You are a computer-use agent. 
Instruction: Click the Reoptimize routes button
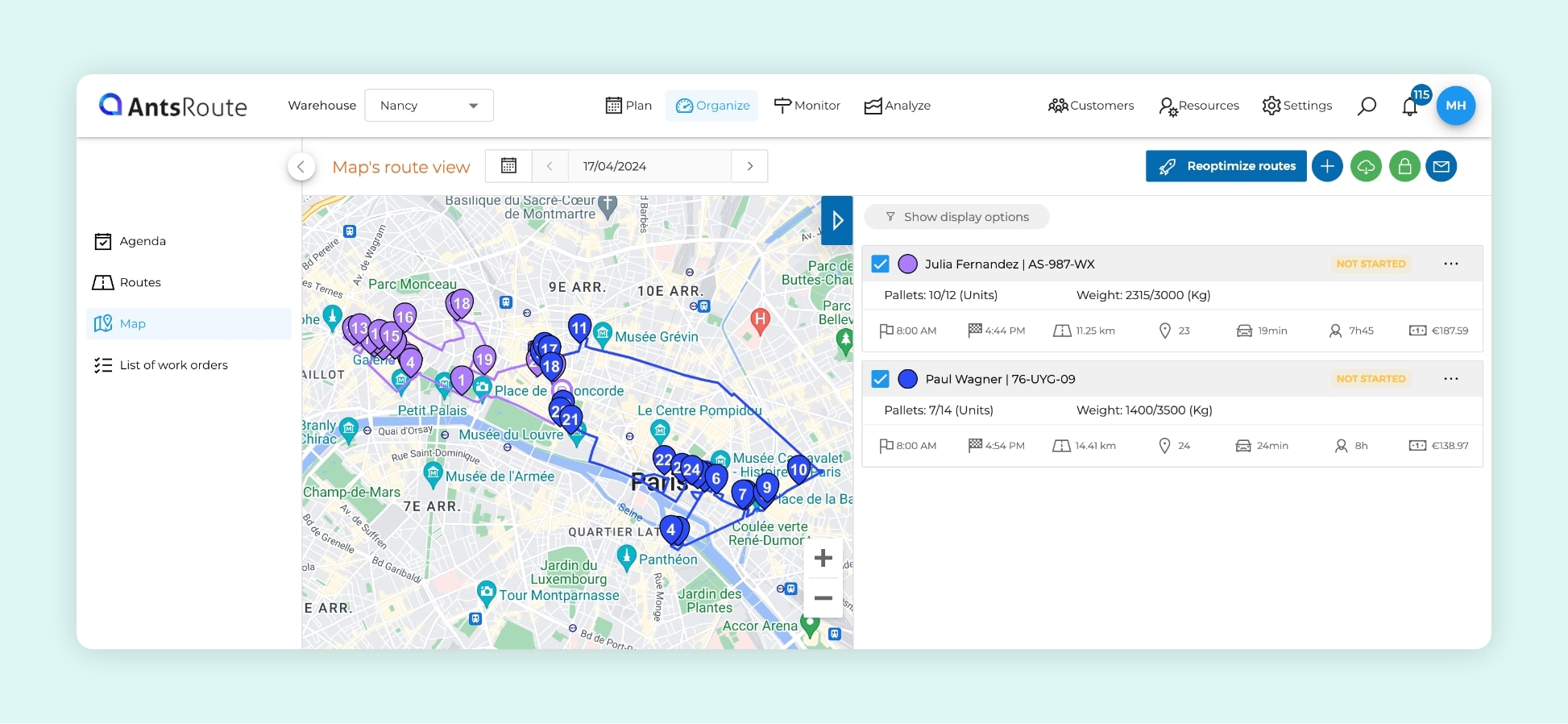tap(1226, 166)
